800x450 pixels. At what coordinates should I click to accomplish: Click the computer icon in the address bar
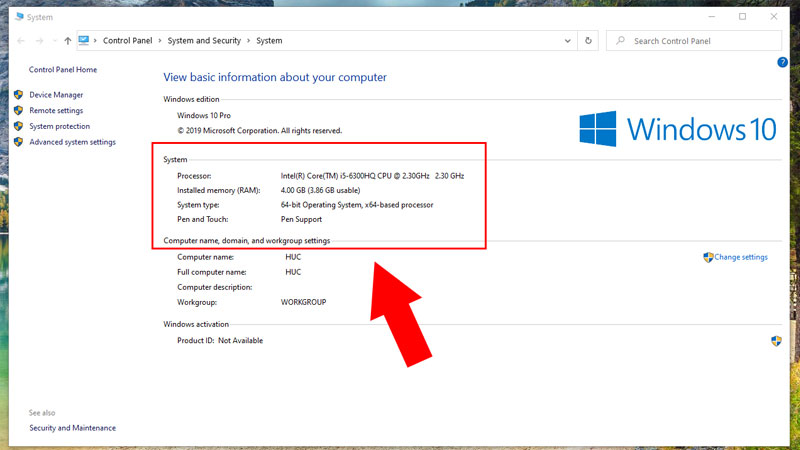84,41
